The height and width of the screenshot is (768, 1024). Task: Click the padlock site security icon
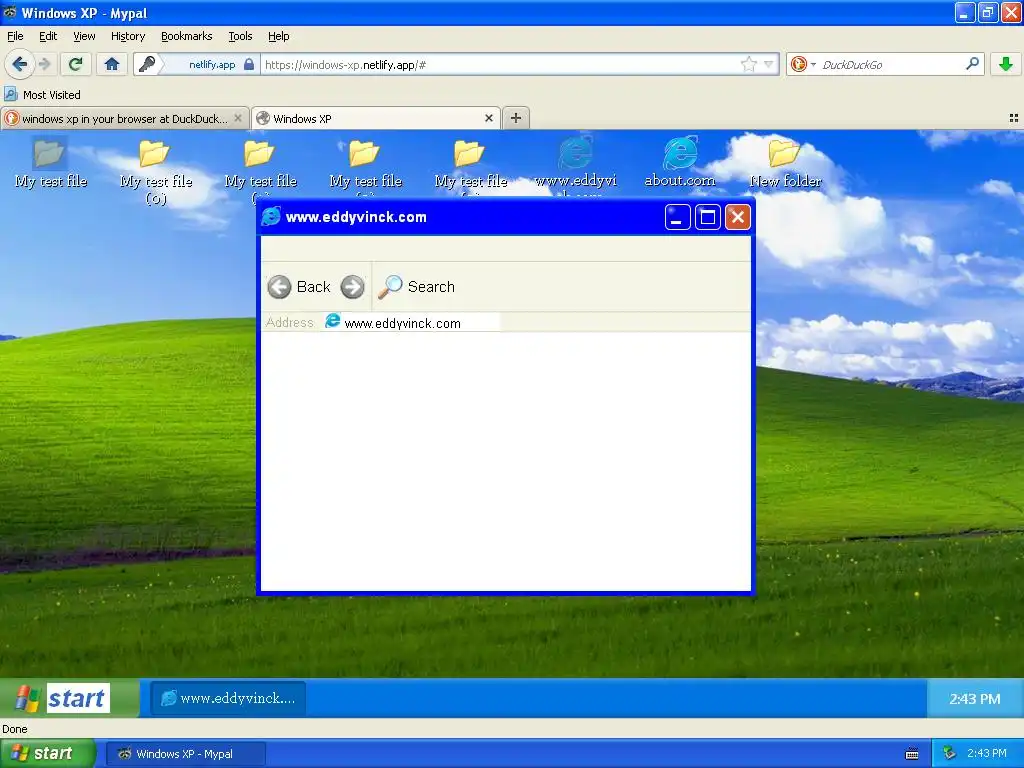click(x=249, y=64)
